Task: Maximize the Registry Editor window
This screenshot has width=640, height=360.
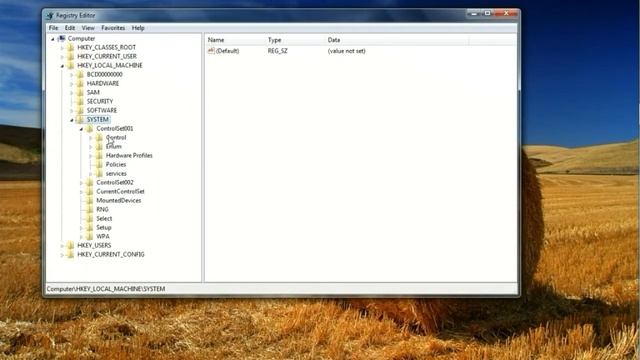Action: 487,13
